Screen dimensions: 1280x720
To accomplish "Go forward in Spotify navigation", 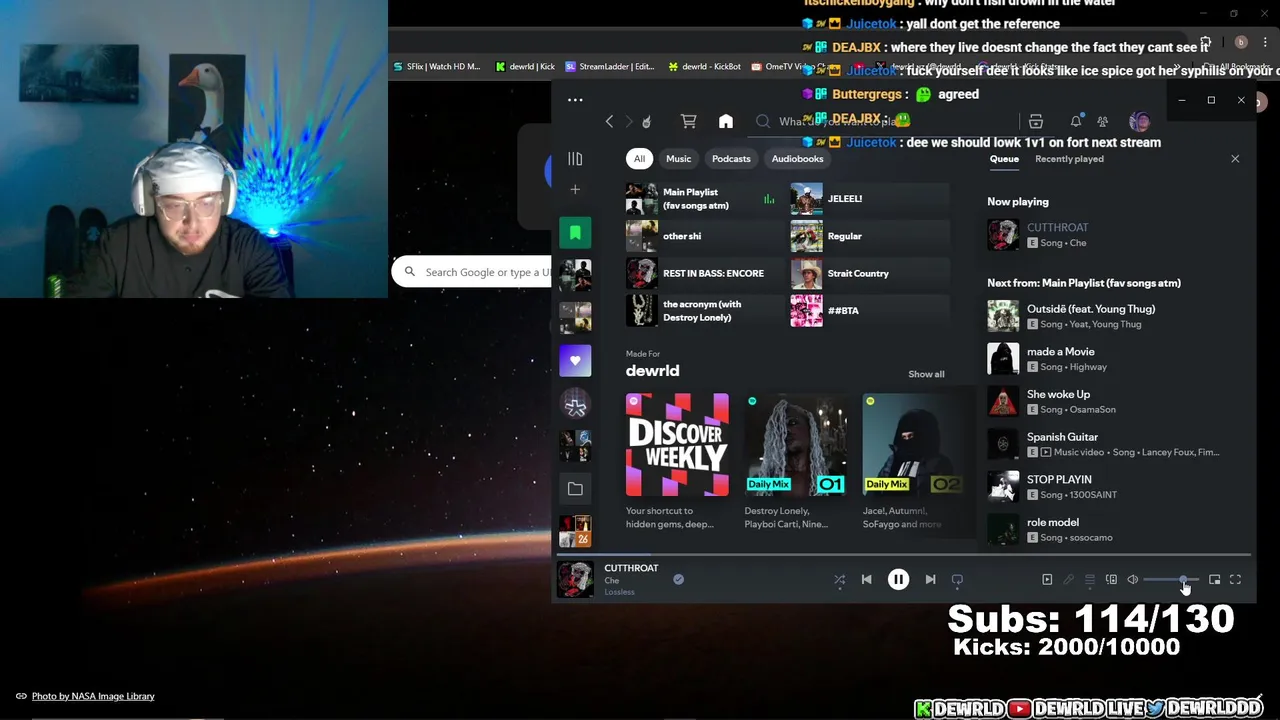I will pyautogui.click(x=628, y=121).
